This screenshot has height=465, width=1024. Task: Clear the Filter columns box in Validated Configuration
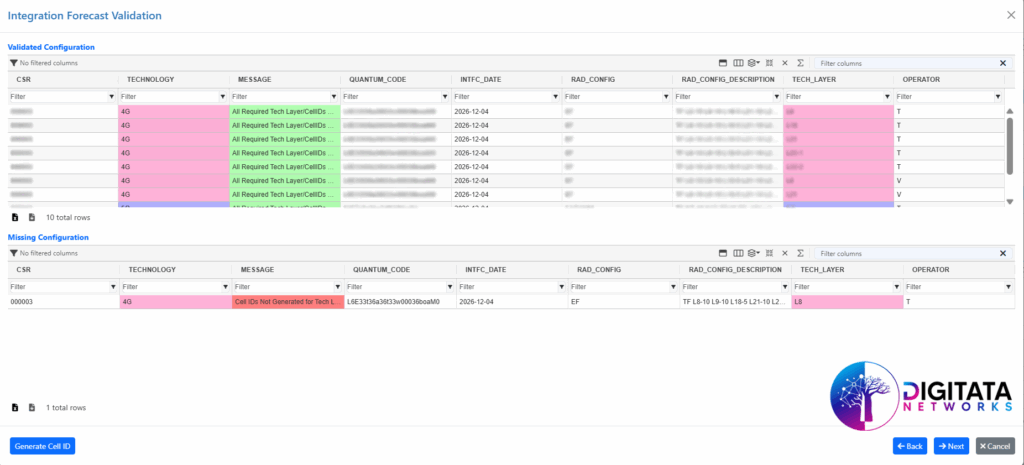point(1002,63)
